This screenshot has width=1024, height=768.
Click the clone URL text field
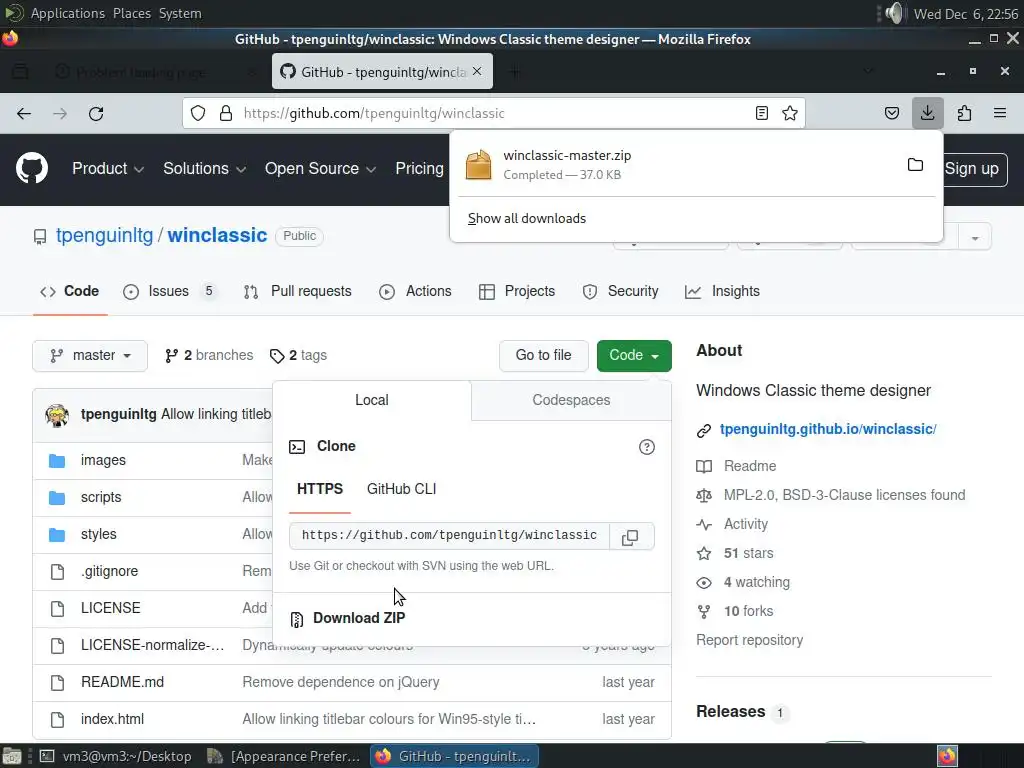[449, 536]
